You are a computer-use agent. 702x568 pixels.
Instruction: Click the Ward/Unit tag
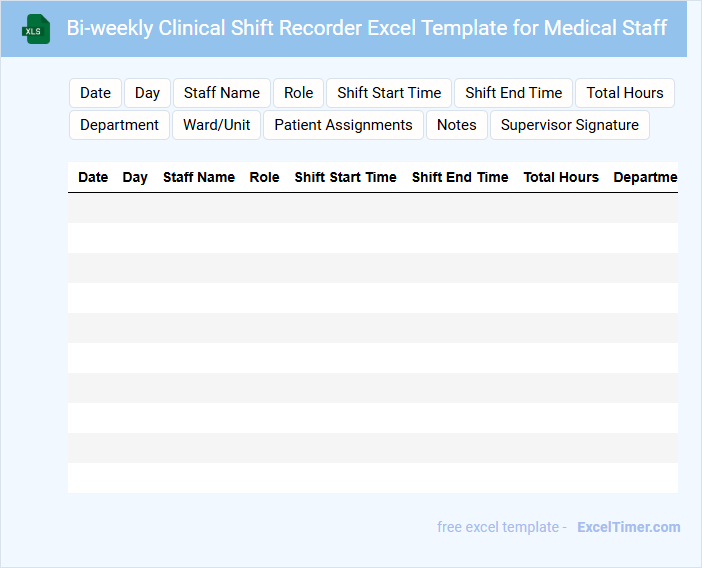217,125
